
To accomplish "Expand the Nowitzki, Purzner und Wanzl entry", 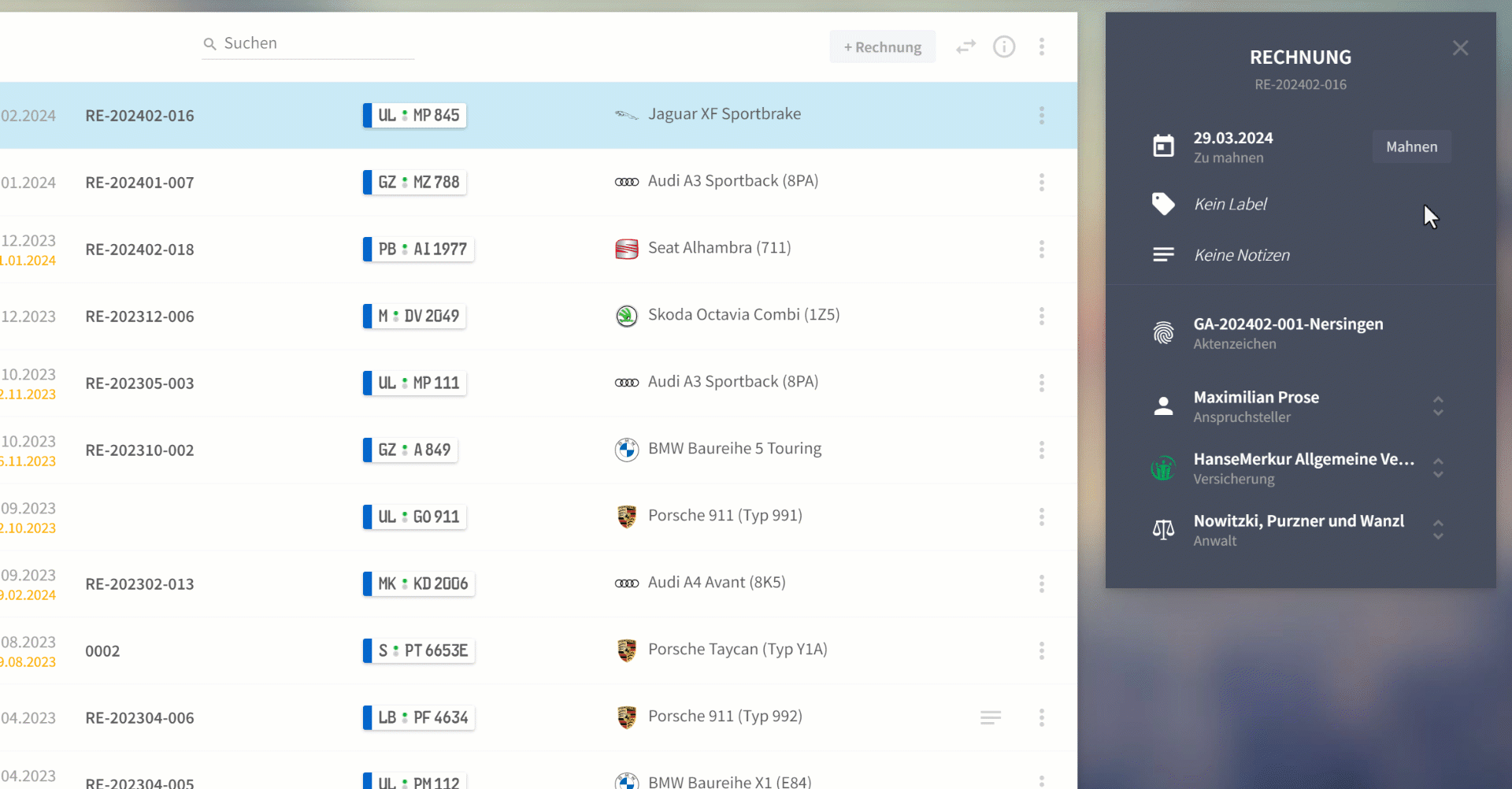I will coord(1438,530).
